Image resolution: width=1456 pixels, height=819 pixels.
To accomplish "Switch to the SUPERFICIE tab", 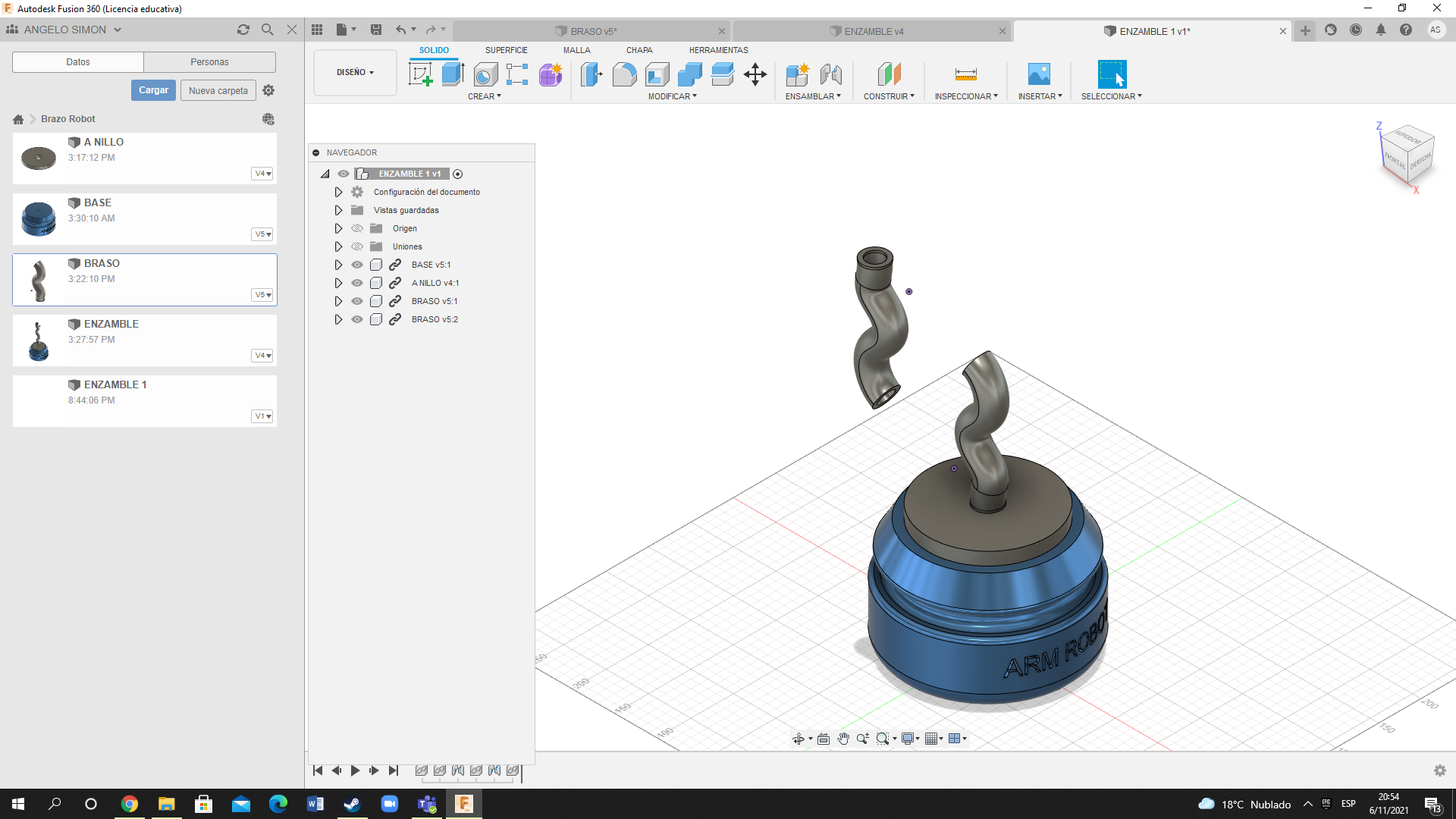I will pos(506,50).
